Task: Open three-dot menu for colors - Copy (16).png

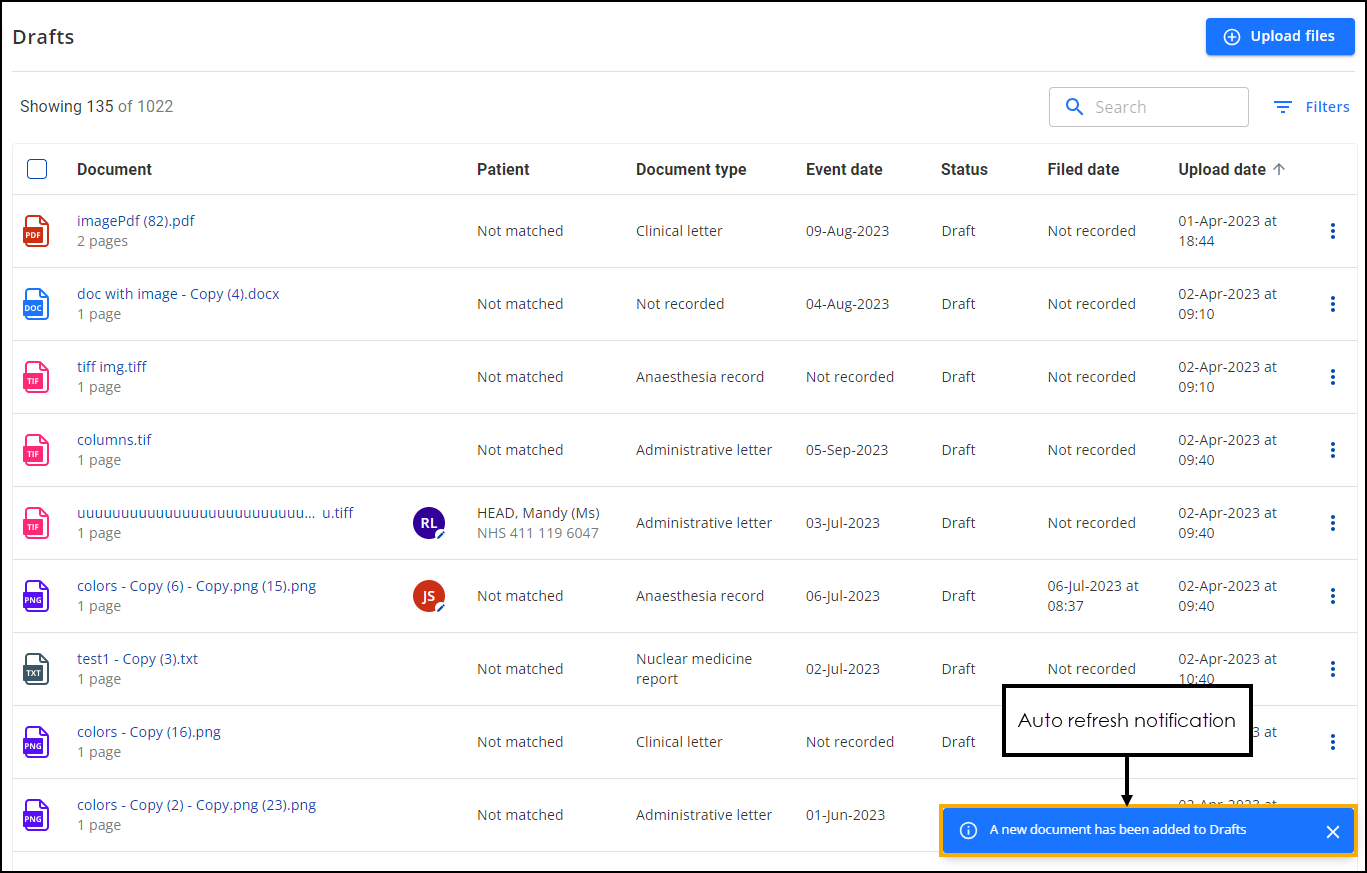Action: 1332,742
